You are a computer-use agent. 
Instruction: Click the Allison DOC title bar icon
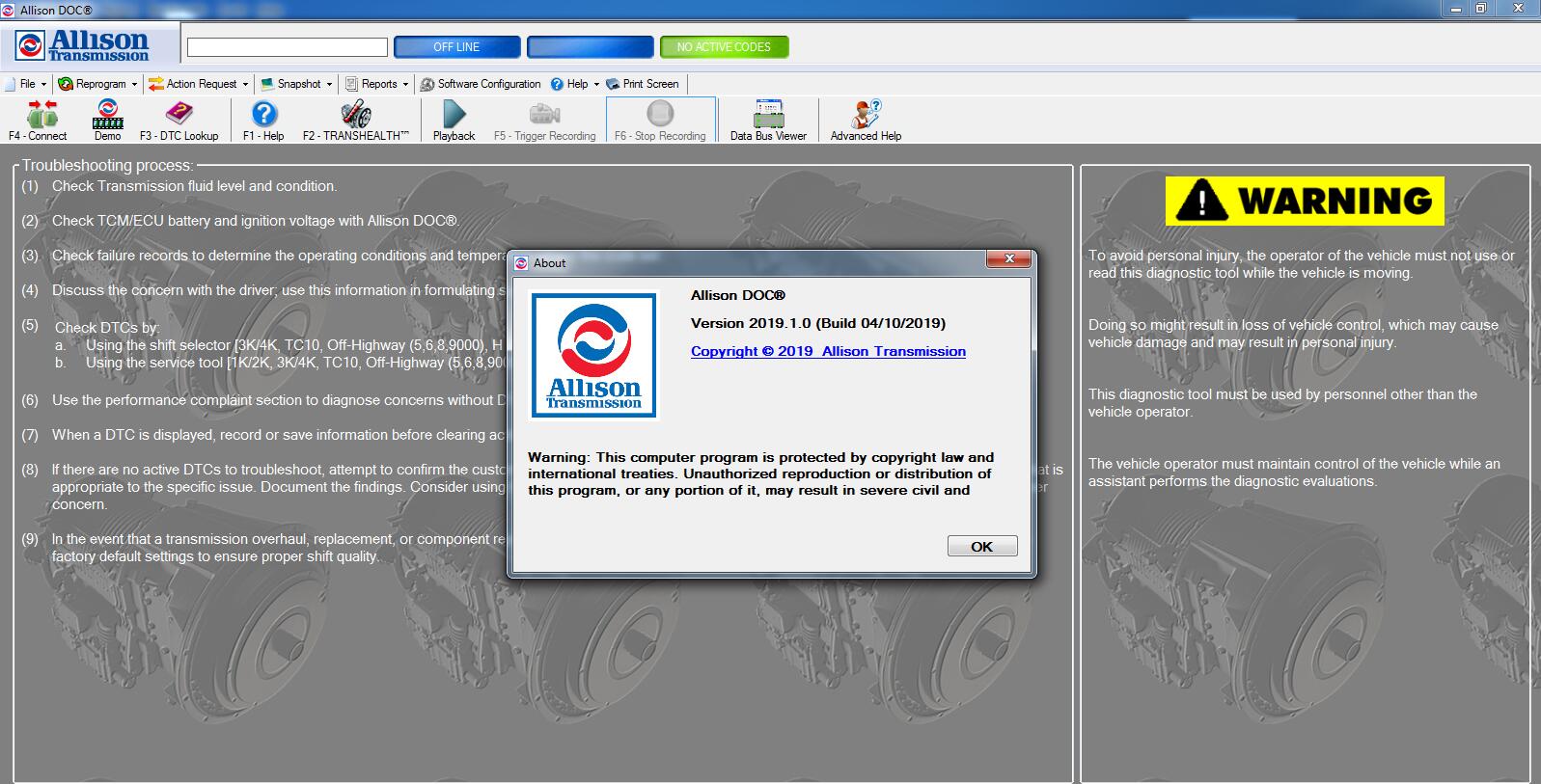click(9, 10)
